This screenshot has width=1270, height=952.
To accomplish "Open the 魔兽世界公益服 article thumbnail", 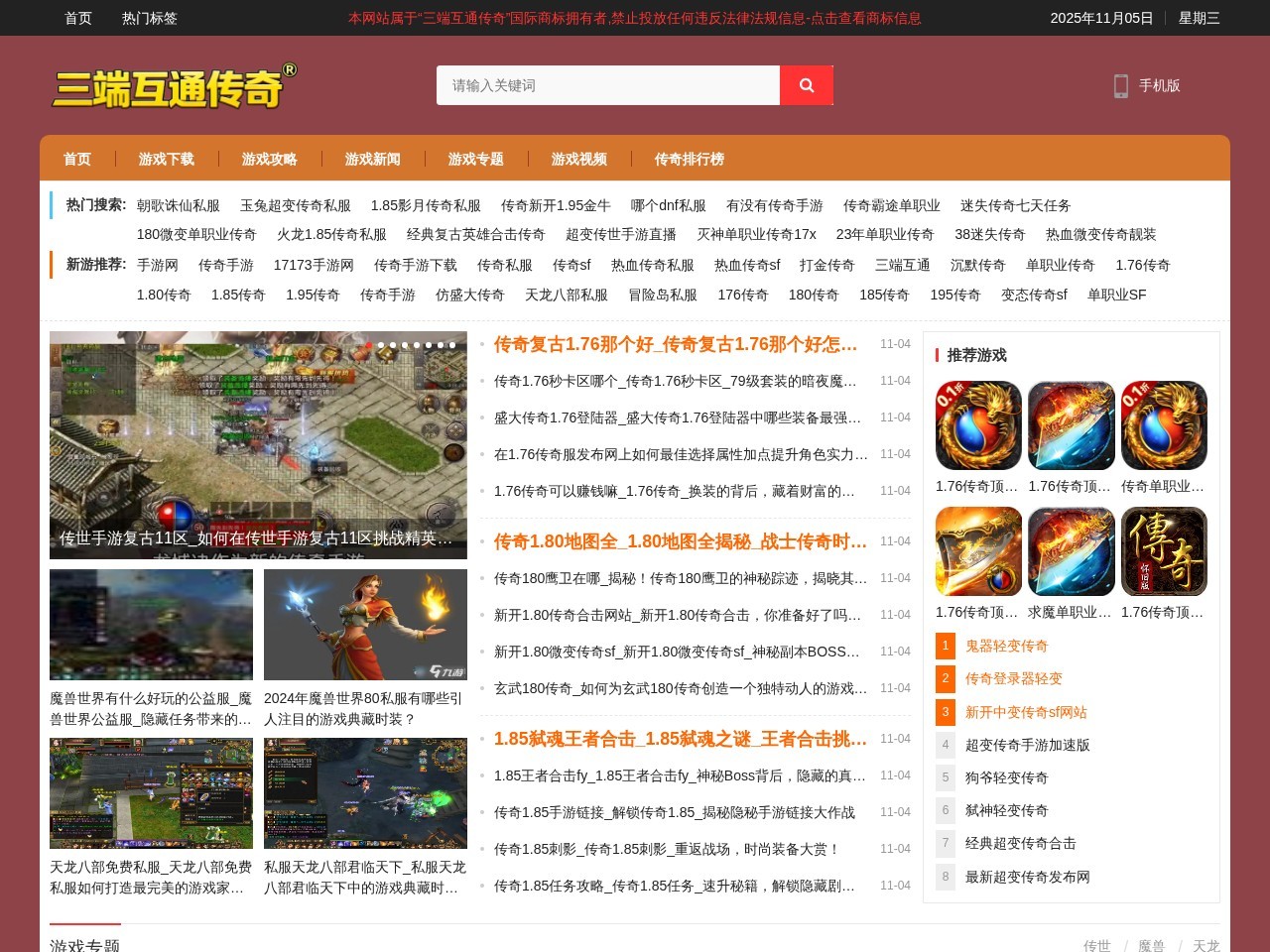I will pos(151,625).
